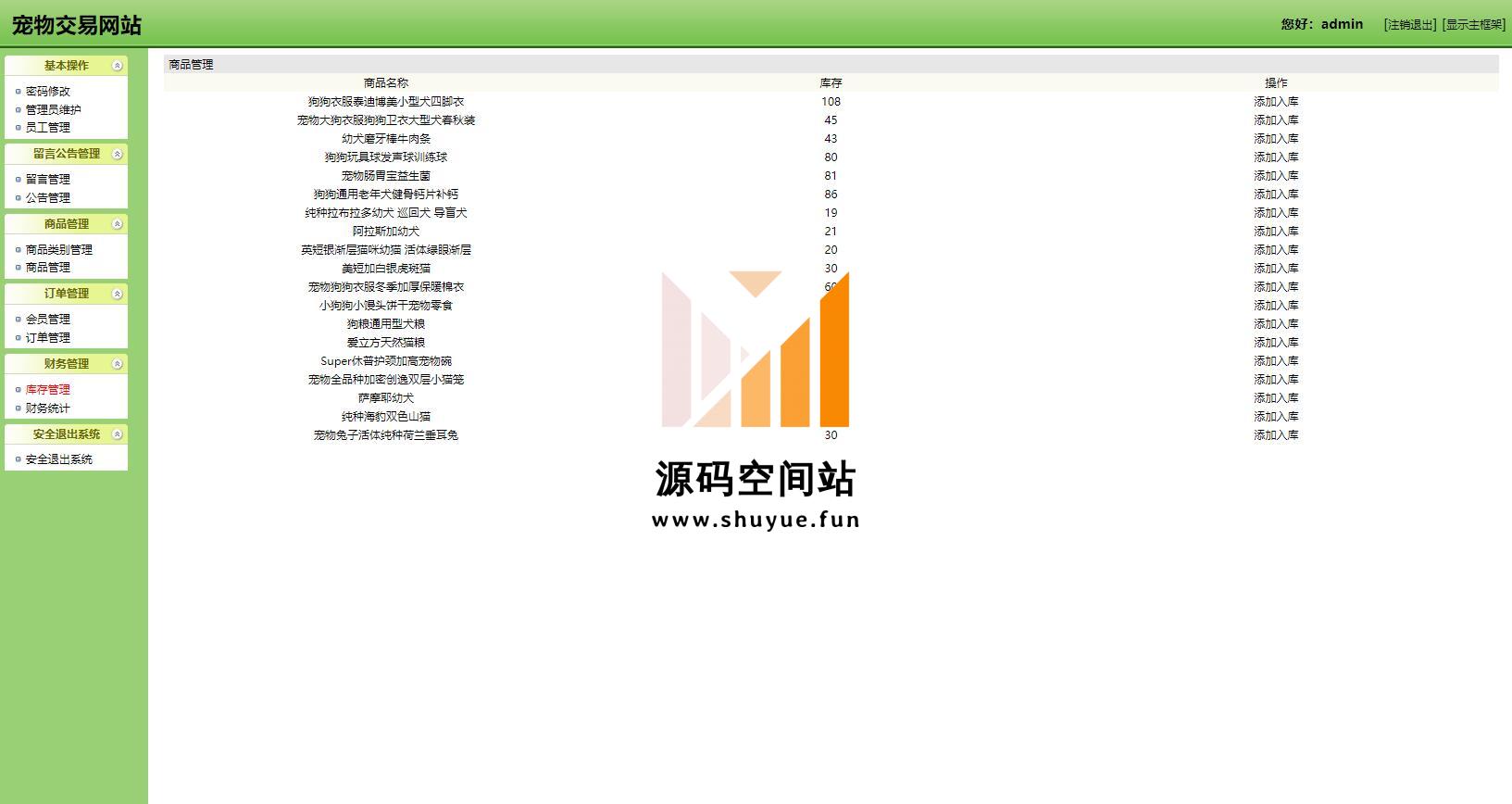Click the 商品名称 column header

(x=386, y=83)
